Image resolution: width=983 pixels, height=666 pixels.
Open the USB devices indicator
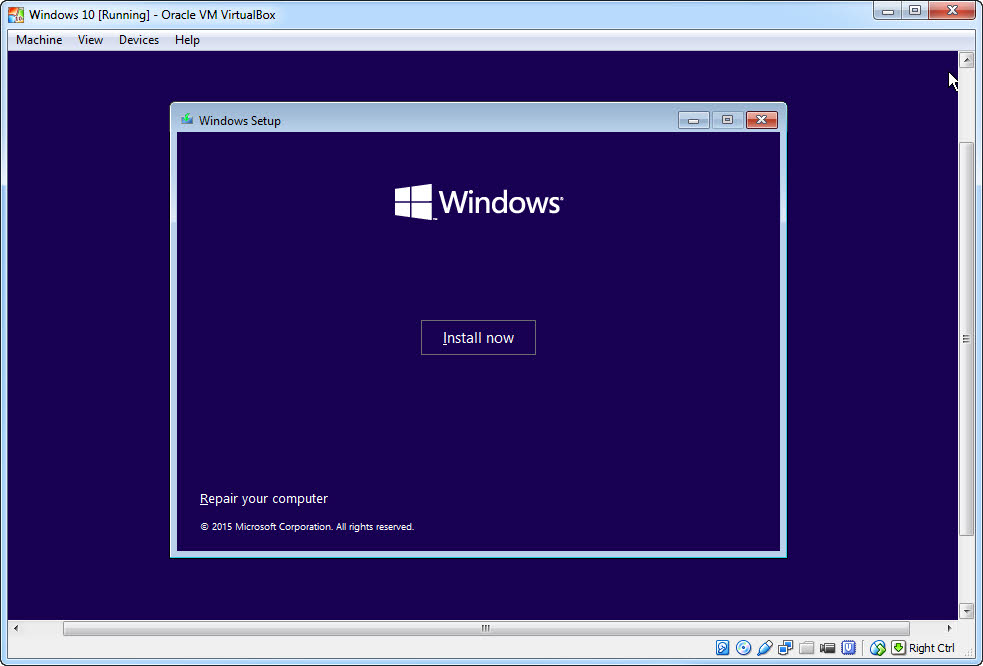(765, 648)
